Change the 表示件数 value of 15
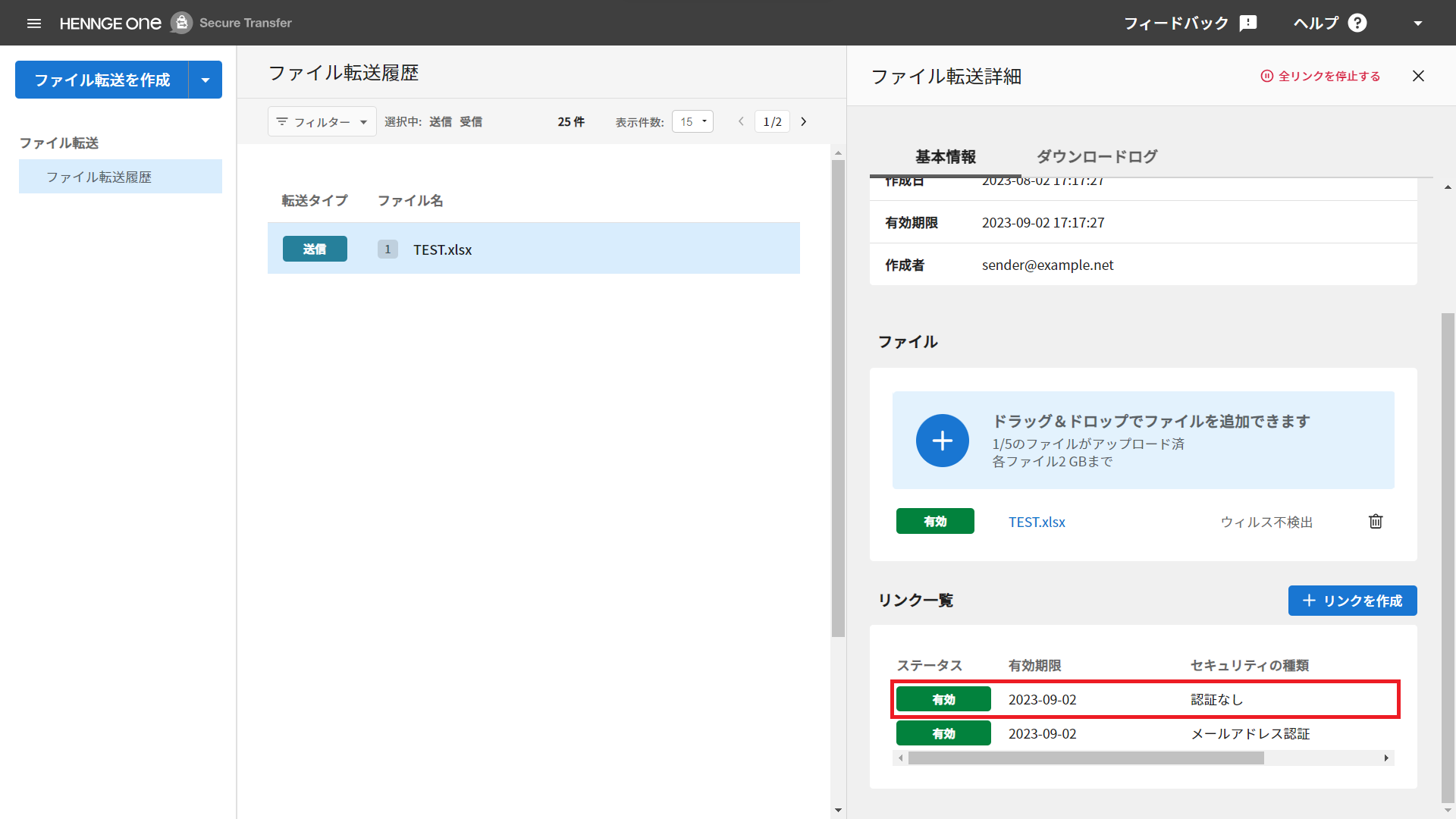The width and height of the screenshot is (1456, 819). coord(692,121)
